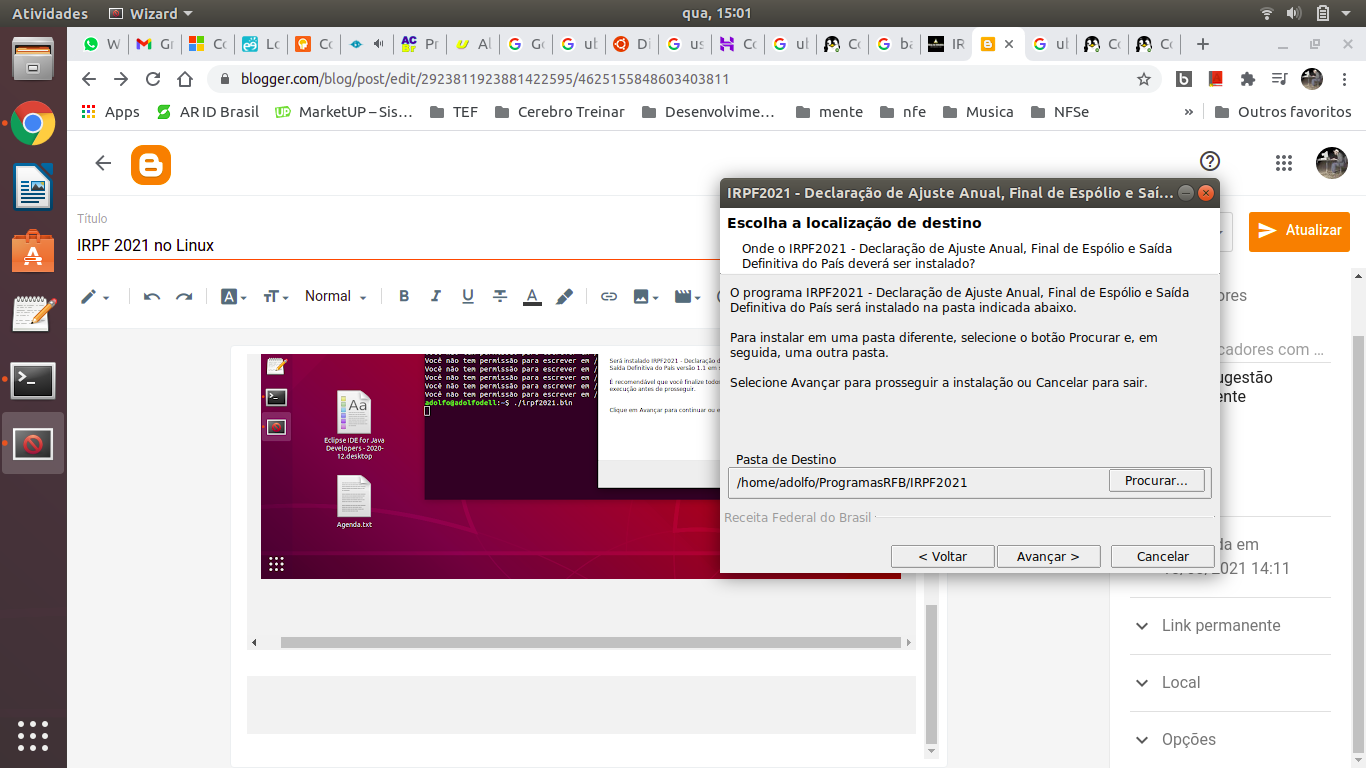Click the Atualizar button

click(x=1299, y=230)
